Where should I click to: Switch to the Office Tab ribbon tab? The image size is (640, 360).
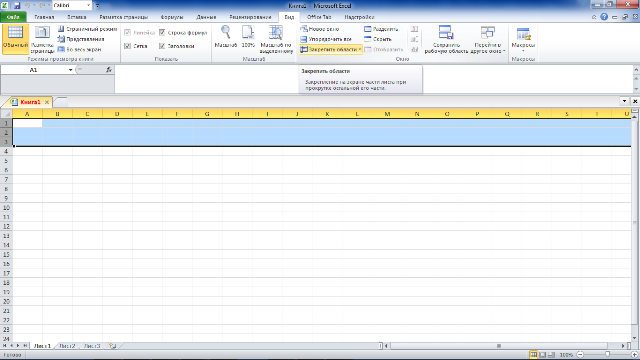[x=319, y=17]
